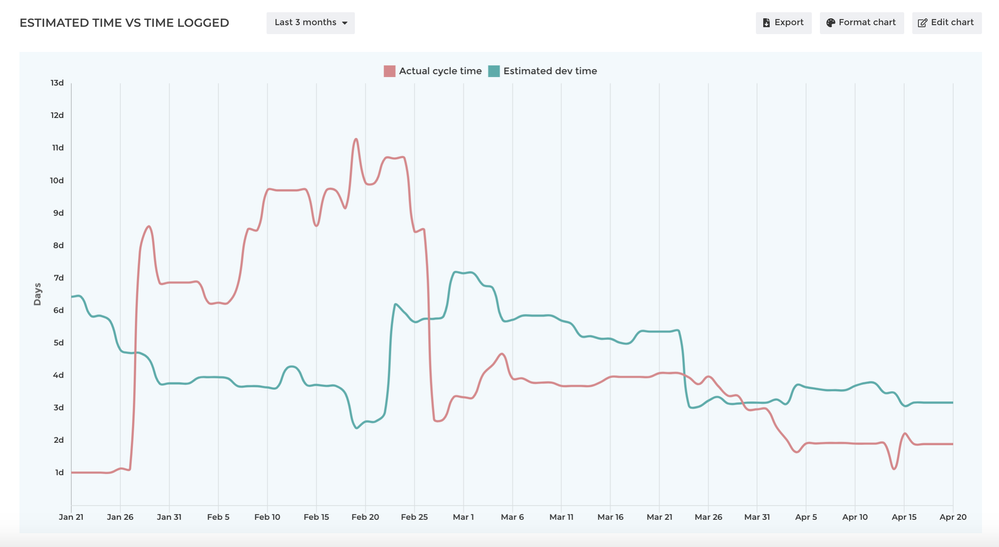Click the Actual cycle time legend label
999x547 pixels.
pyautogui.click(x=440, y=71)
